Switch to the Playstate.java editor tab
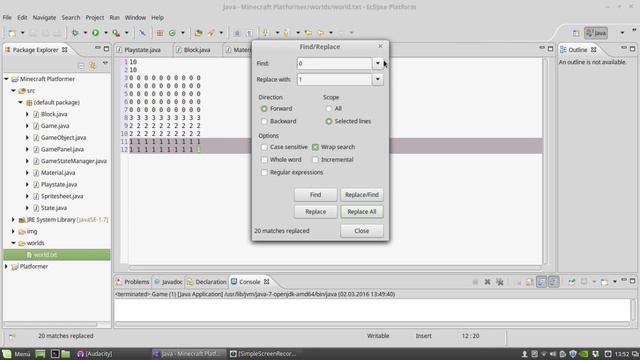The width and height of the screenshot is (640, 360). pos(142,50)
